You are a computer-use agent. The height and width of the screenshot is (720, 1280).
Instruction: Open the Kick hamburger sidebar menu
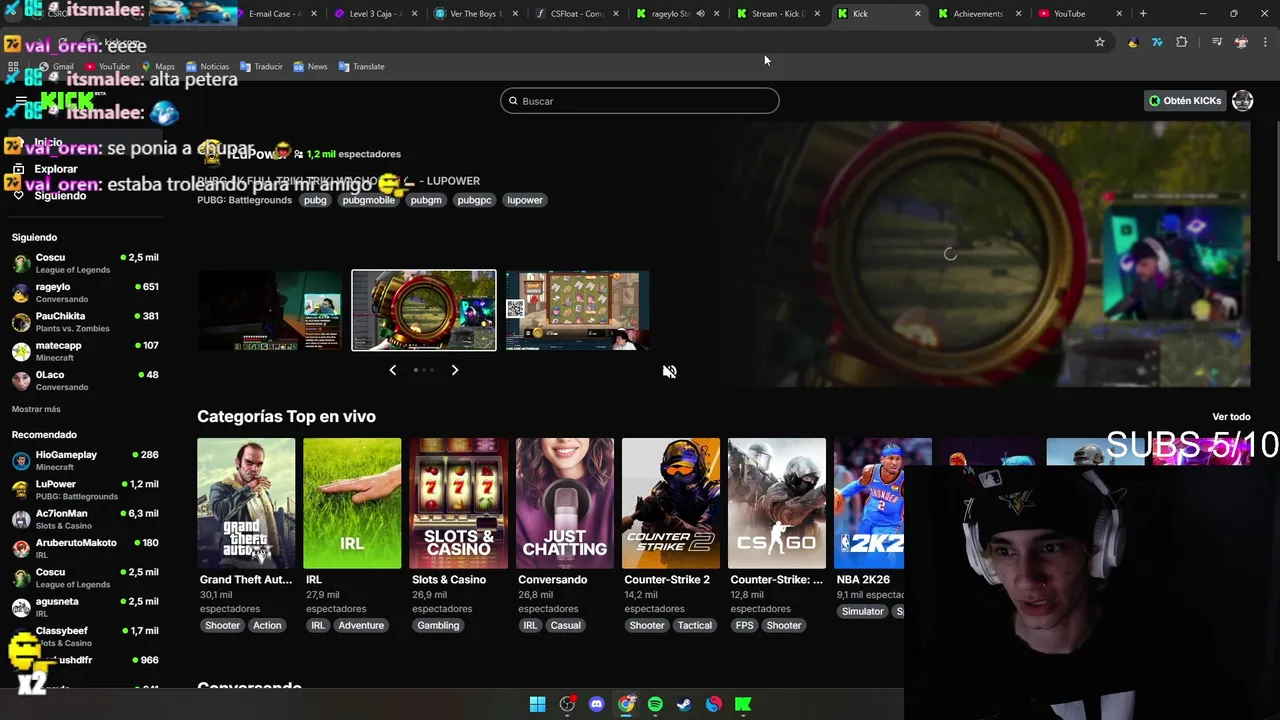coord(21,101)
